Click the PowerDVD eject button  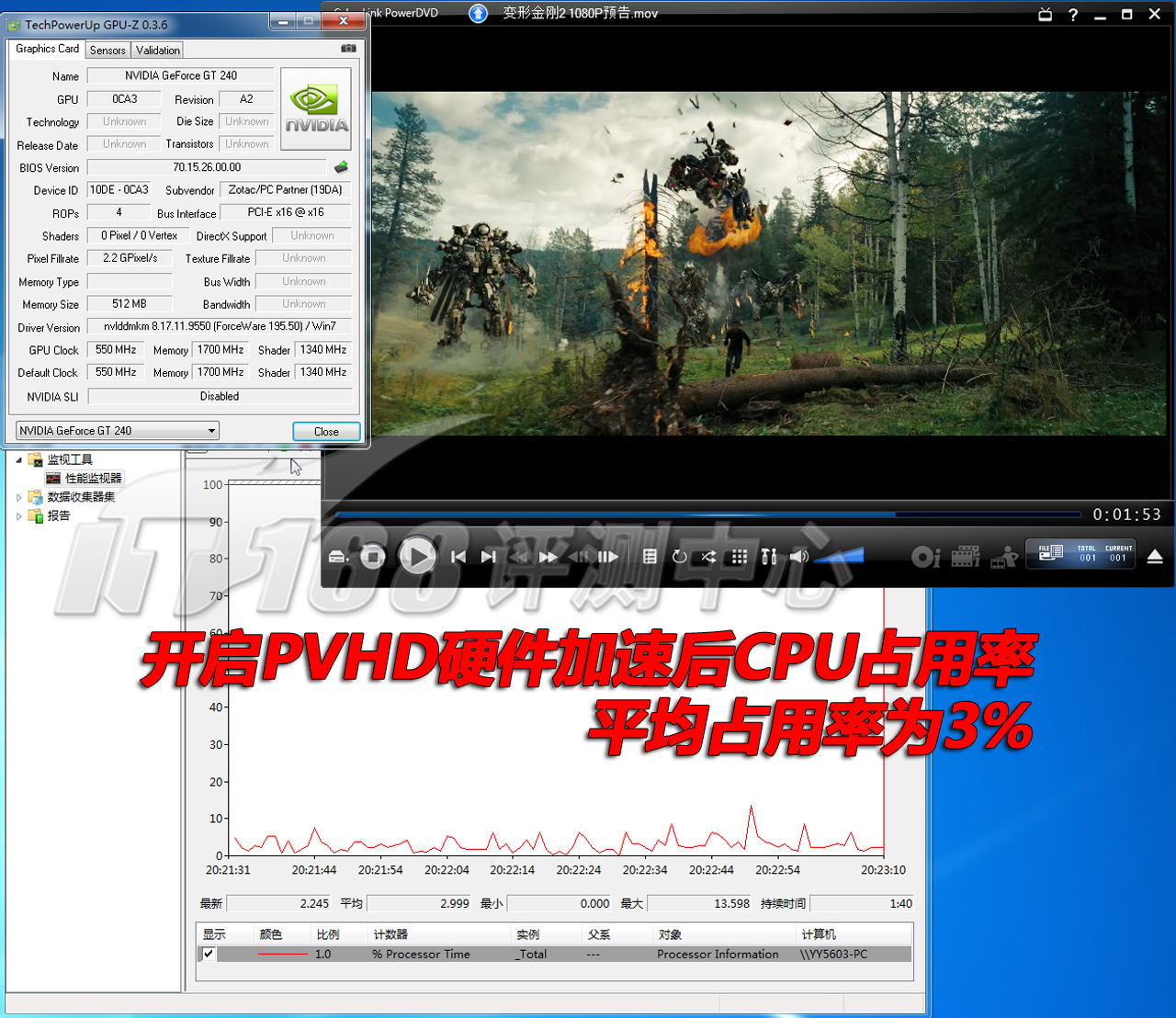click(1155, 557)
